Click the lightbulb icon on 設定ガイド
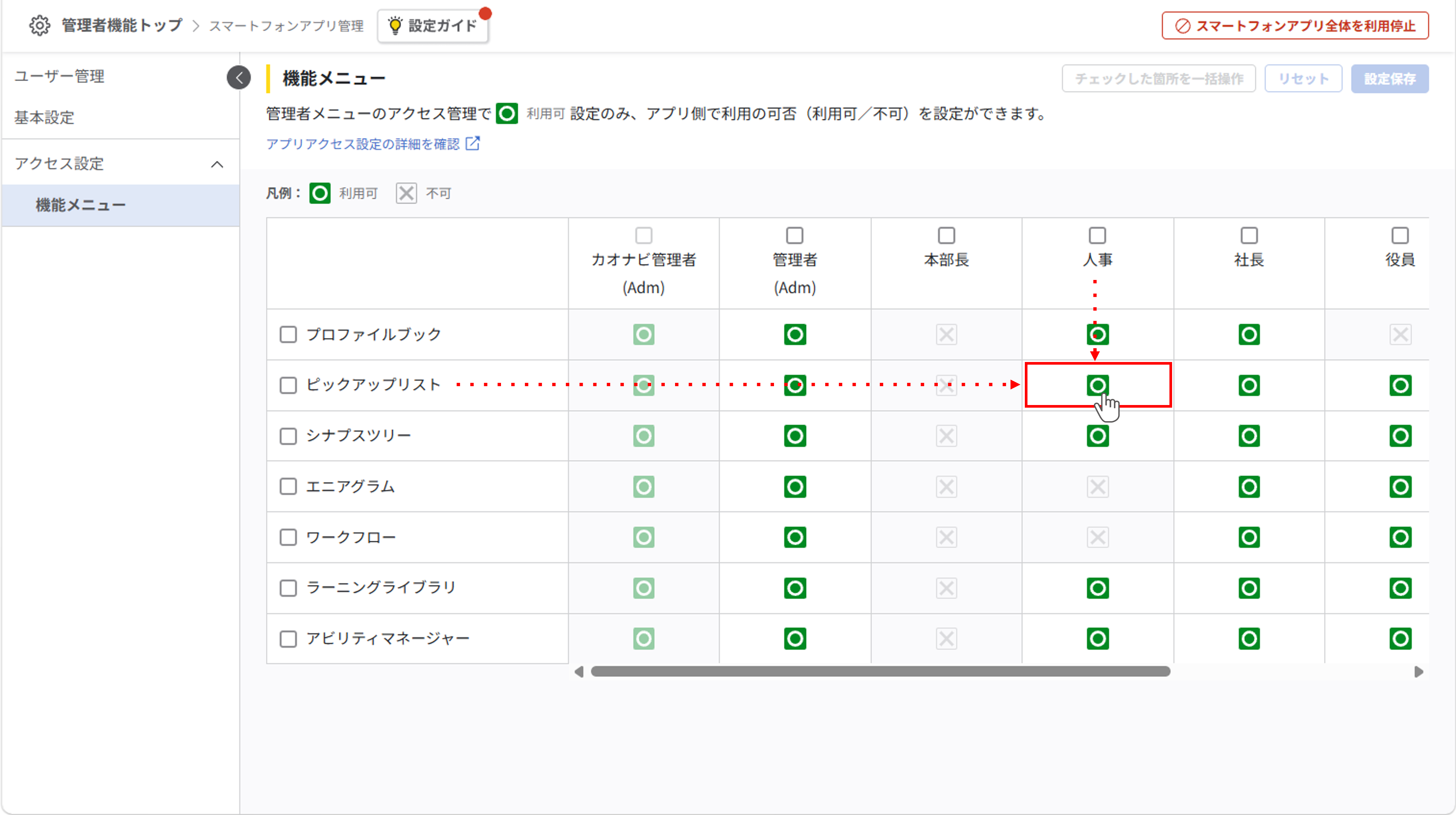Image resolution: width=1456 pixels, height=815 pixels. tap(395, 25)
